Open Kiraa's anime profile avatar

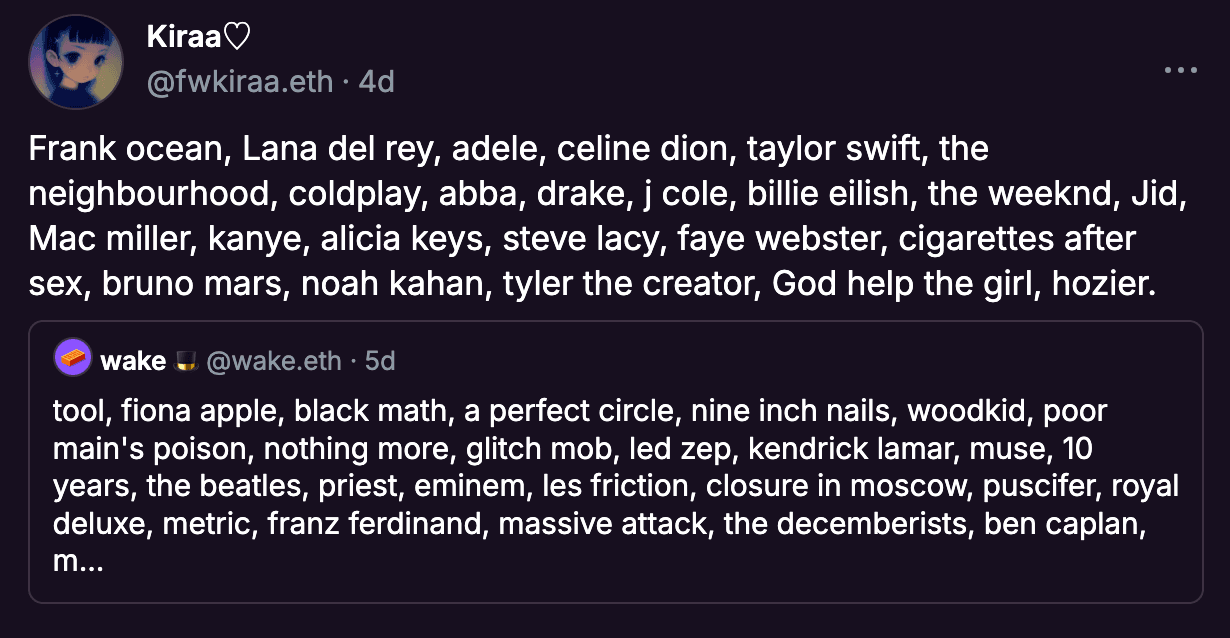click(75, 62)
